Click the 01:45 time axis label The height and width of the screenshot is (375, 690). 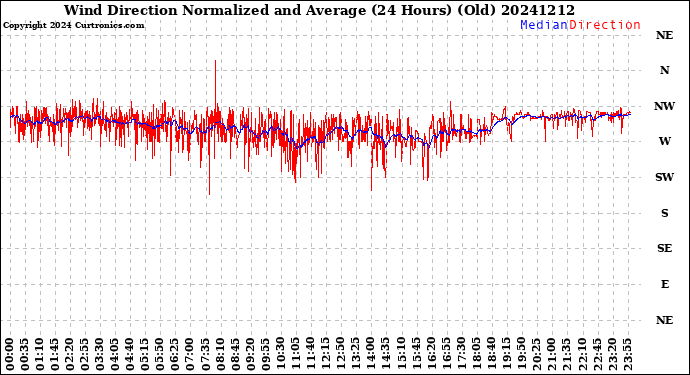55,355
